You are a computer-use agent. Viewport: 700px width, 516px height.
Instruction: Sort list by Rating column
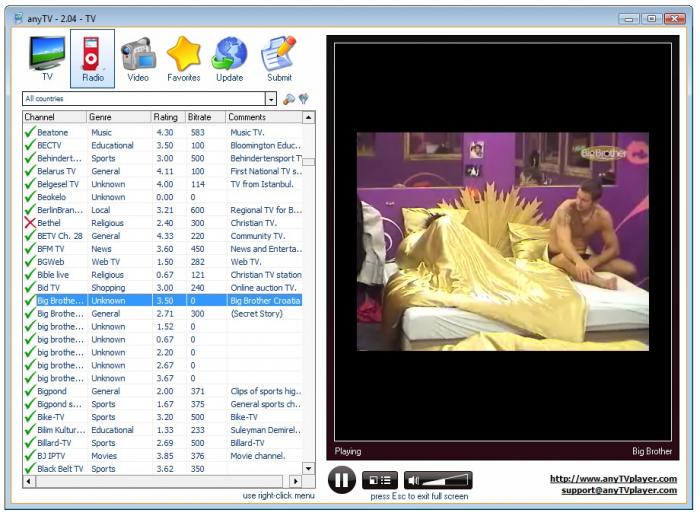click(x=168, y=117)
